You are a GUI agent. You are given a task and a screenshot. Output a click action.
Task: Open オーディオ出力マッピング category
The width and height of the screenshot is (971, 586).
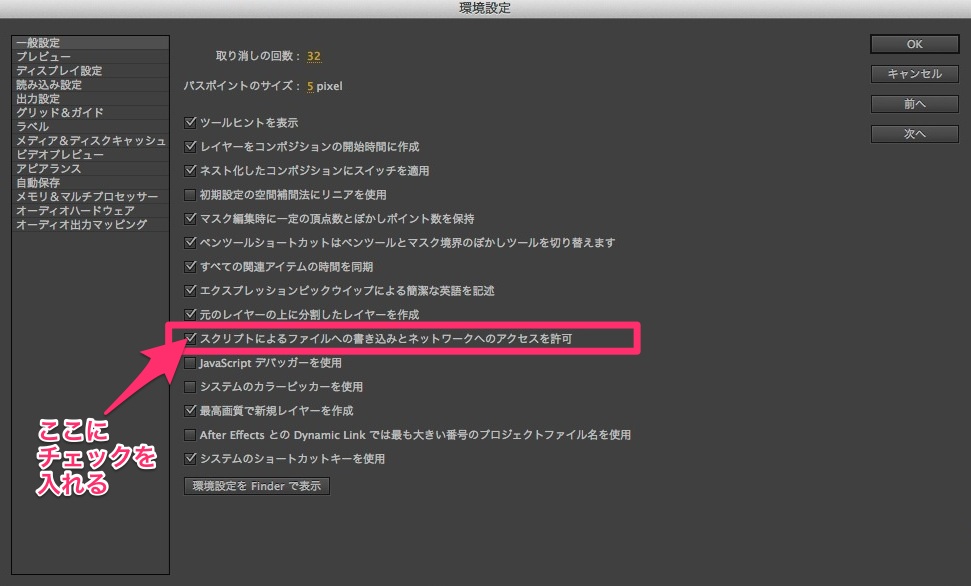[90, 224]
